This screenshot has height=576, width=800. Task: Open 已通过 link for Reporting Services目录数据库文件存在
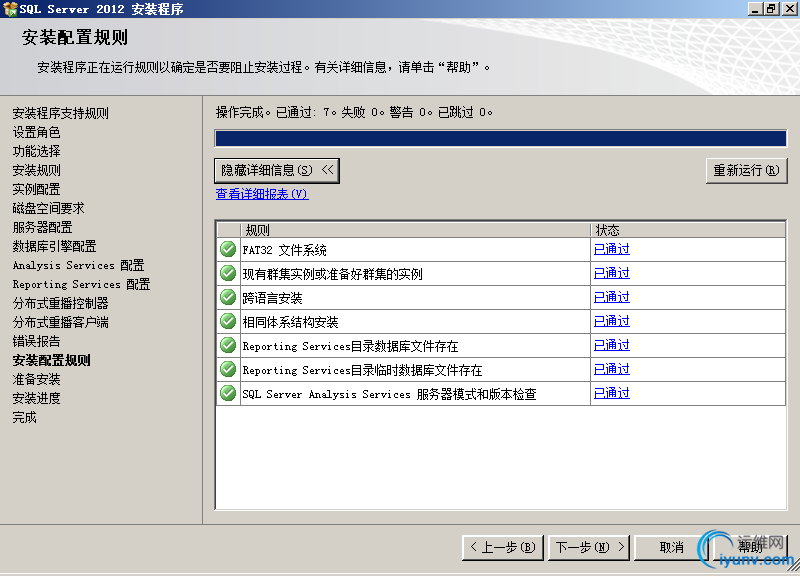612,345
